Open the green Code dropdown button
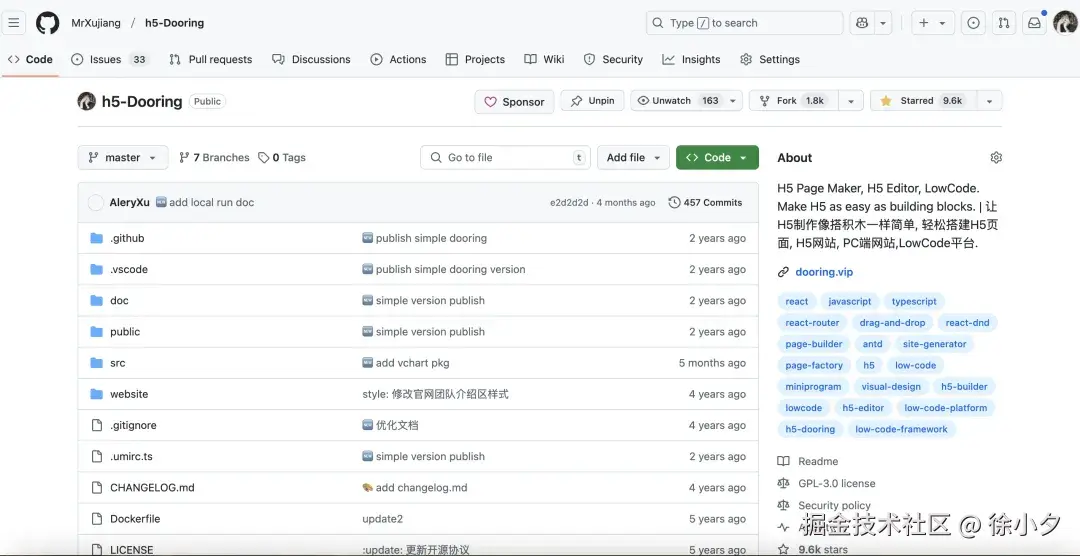The image size is (1080, 556). click(717, 158)
